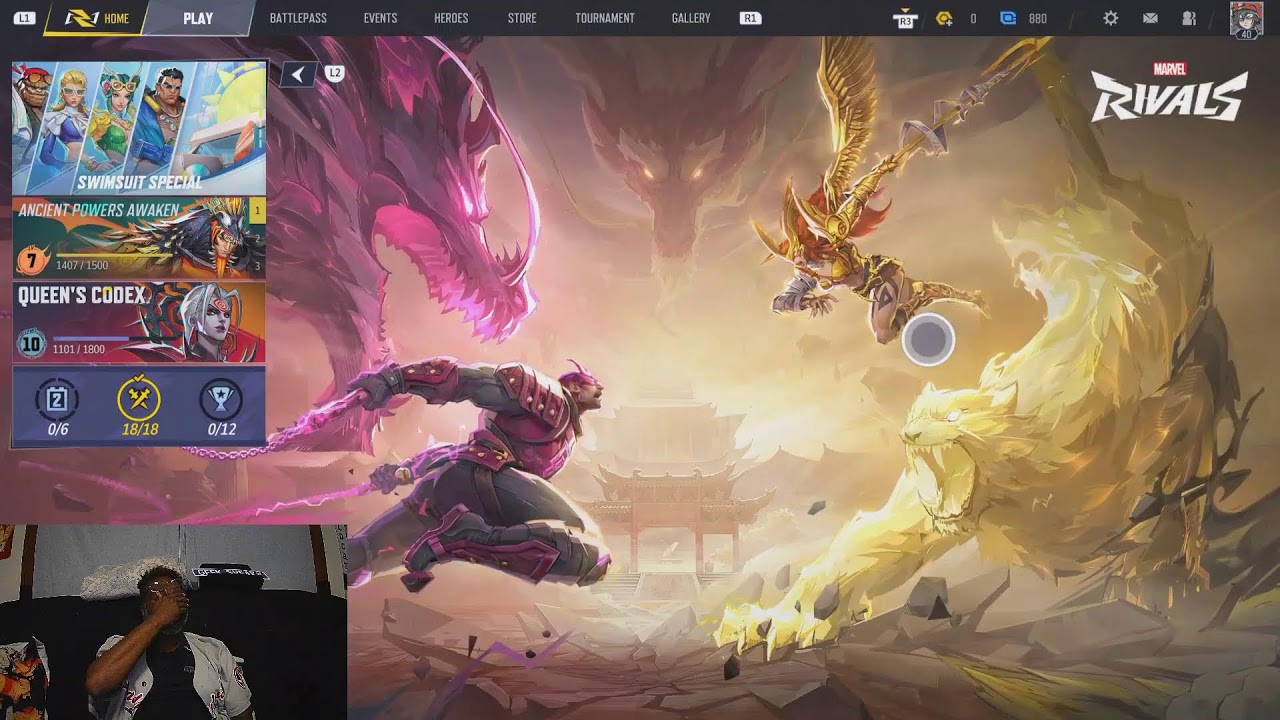Click the R1 bumper icon
This screenshot has width=1280, height=720.
tap(750, 18)
